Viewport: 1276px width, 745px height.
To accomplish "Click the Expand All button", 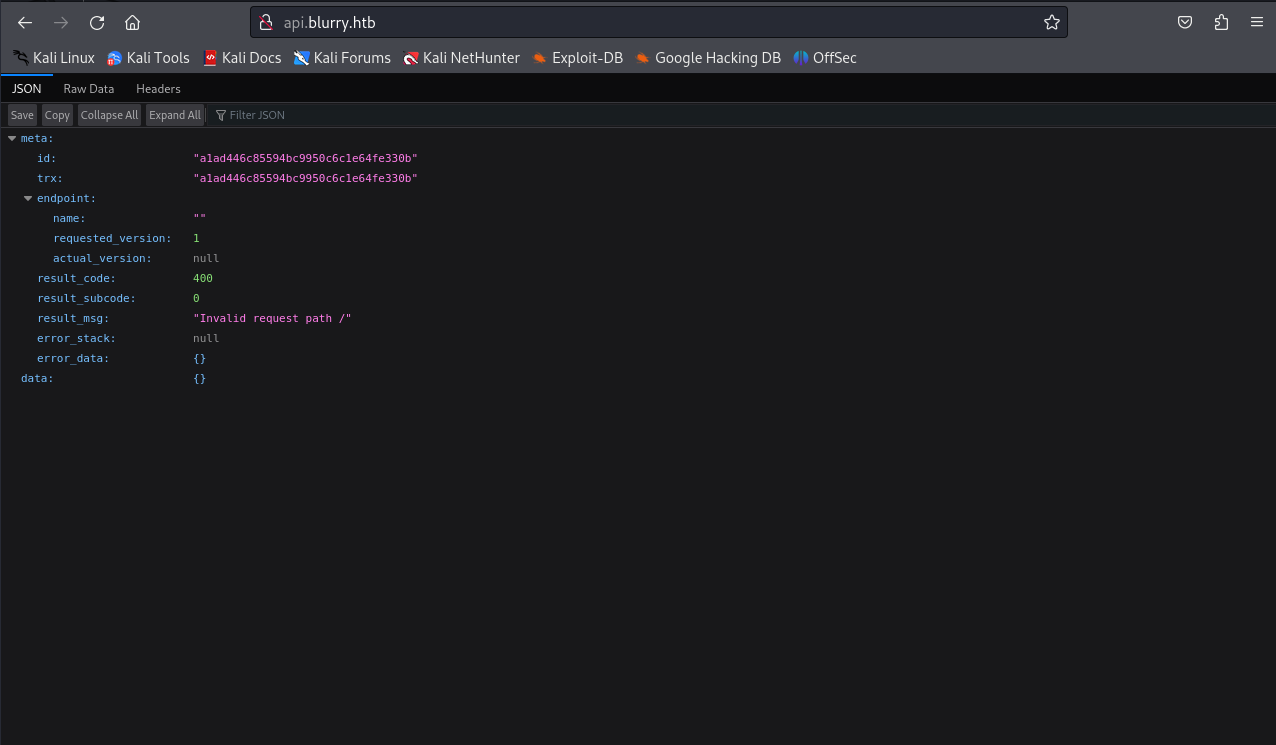I will pyautogui.click(x=175, y=115).
